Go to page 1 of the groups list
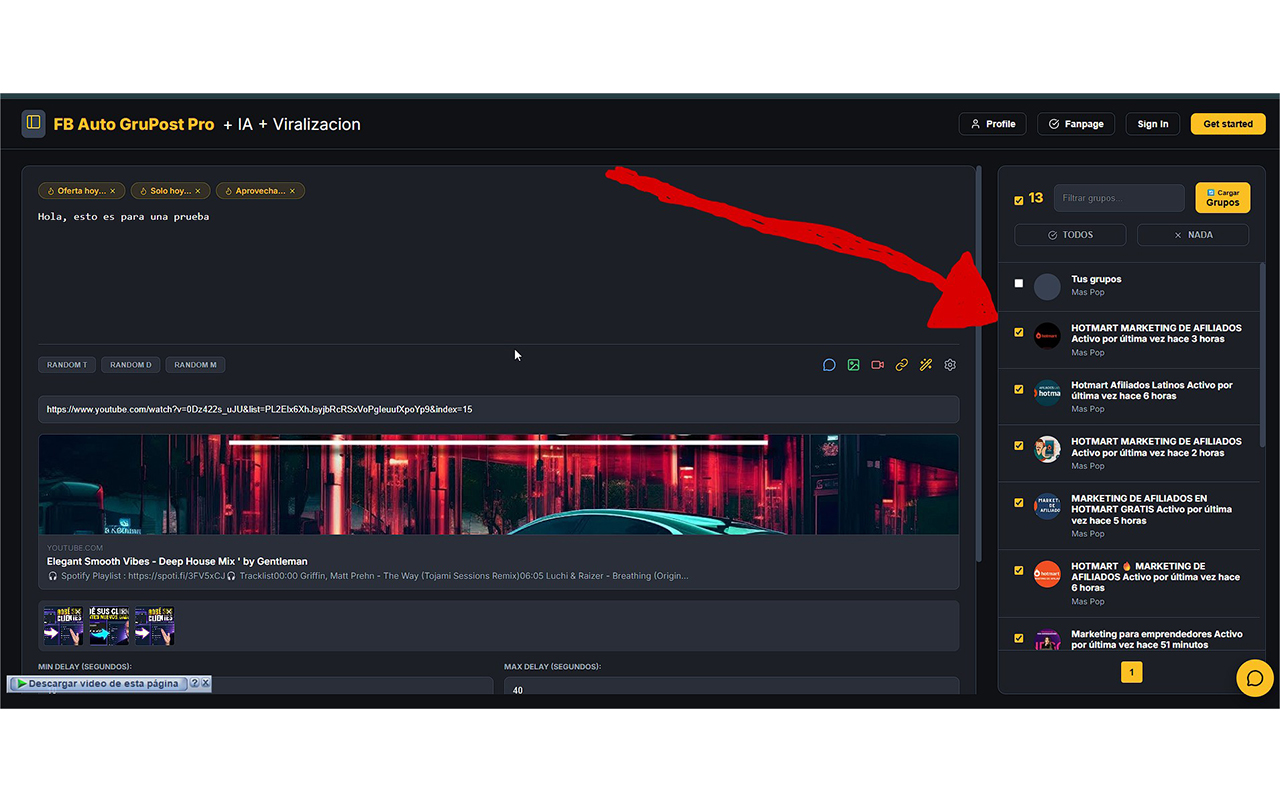The height and width of the screenshot is (800, 1280). [x=1132, y=673]
